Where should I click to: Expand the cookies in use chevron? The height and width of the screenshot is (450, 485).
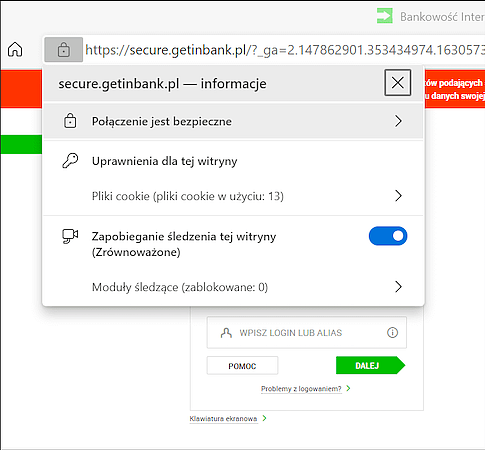pos(398,196)
